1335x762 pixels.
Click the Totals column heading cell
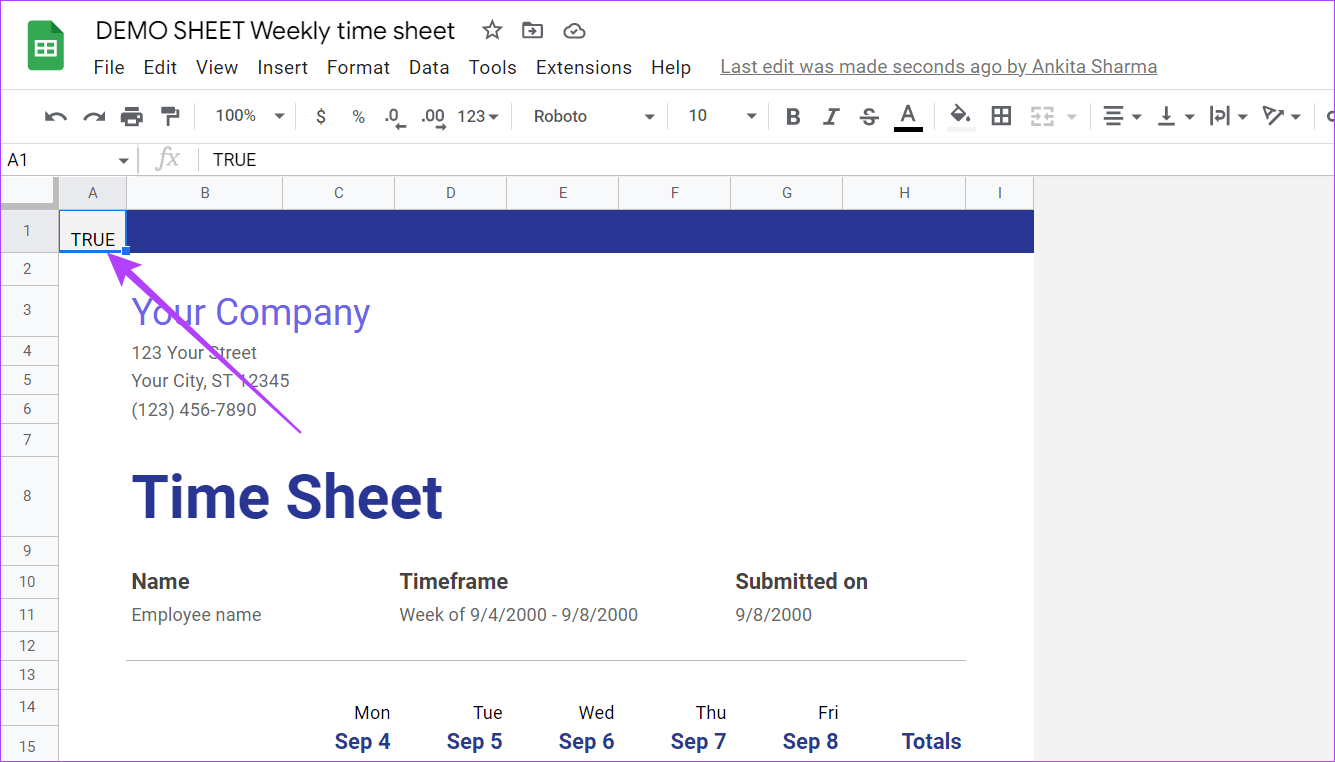(x=932, y=742)
